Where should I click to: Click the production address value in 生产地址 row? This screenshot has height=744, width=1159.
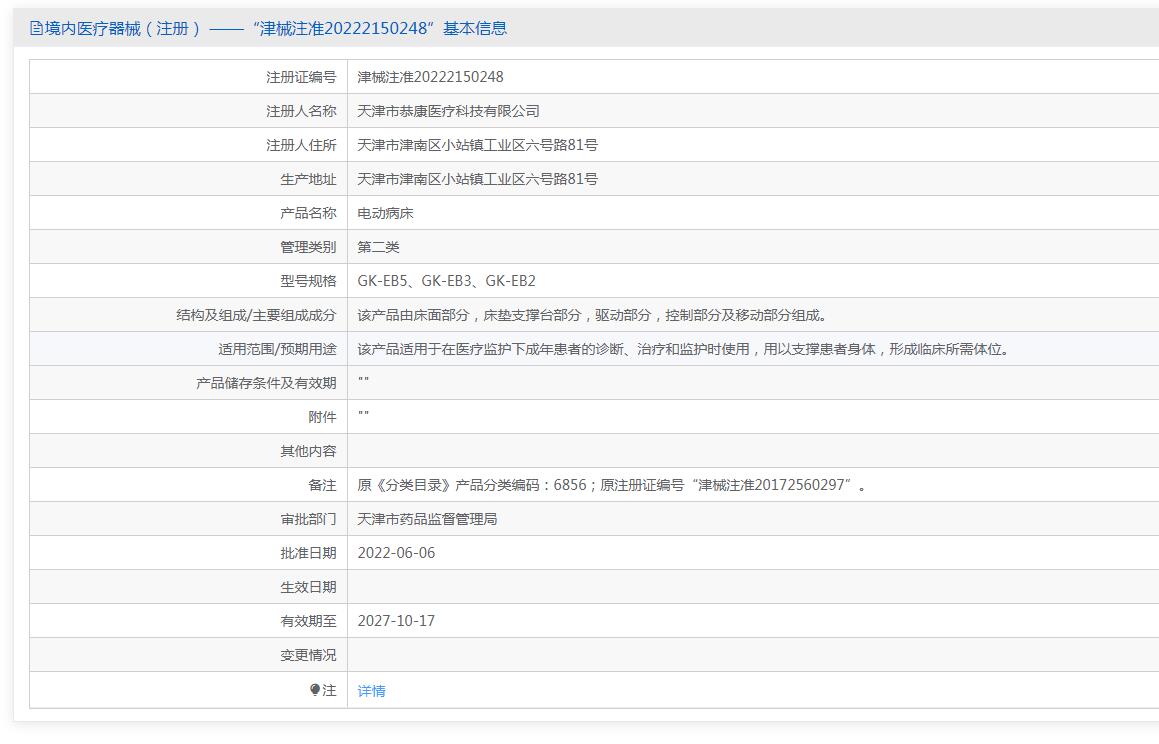(477, 179)
